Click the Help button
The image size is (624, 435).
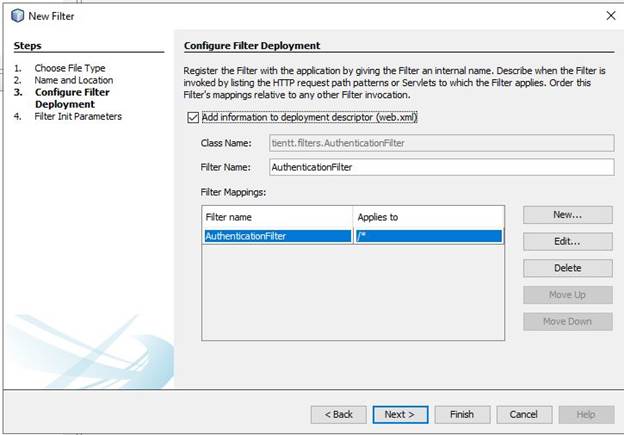586,415
